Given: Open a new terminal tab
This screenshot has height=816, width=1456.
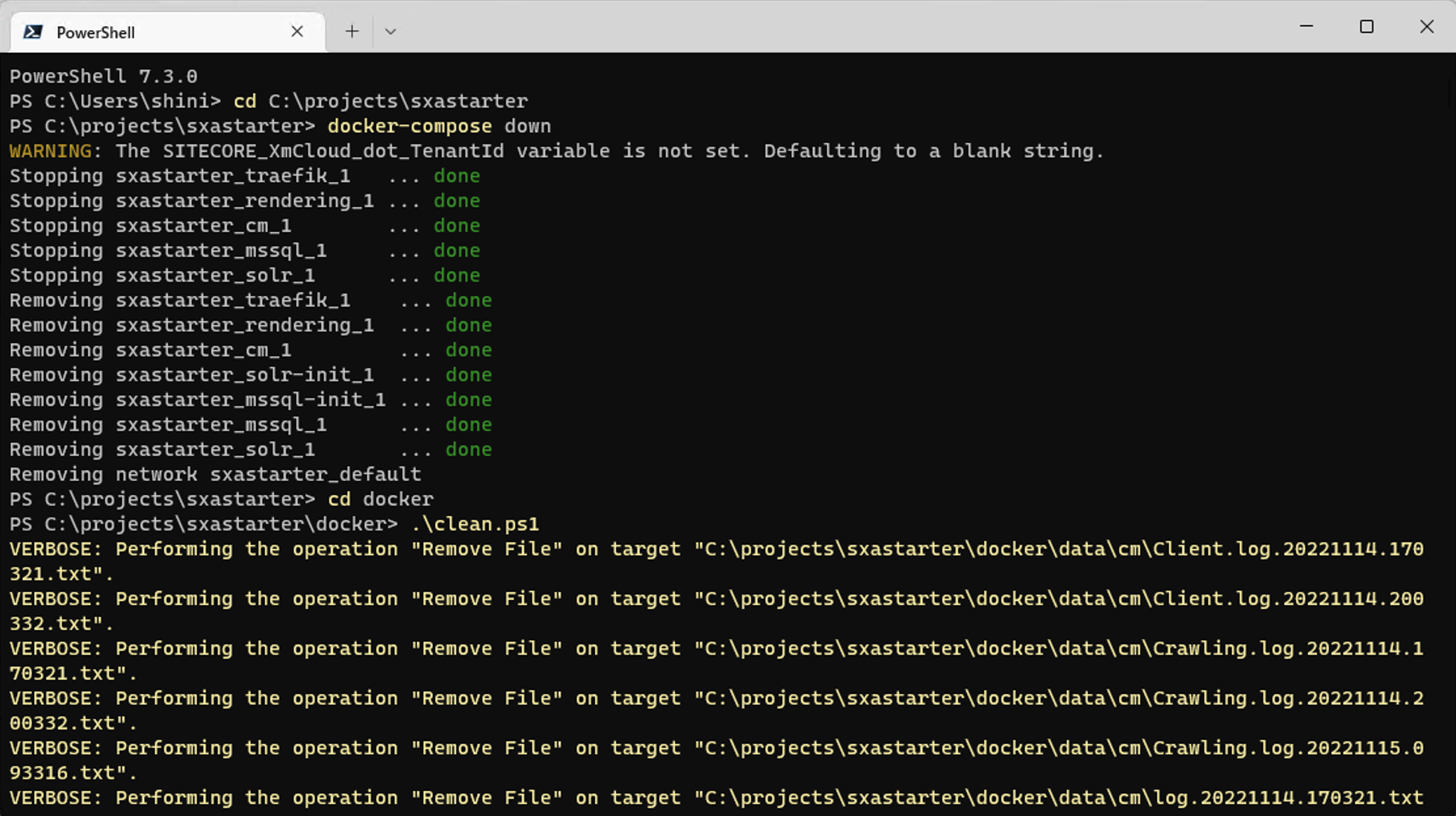Looking at the screenshot, I should [352, 31].
